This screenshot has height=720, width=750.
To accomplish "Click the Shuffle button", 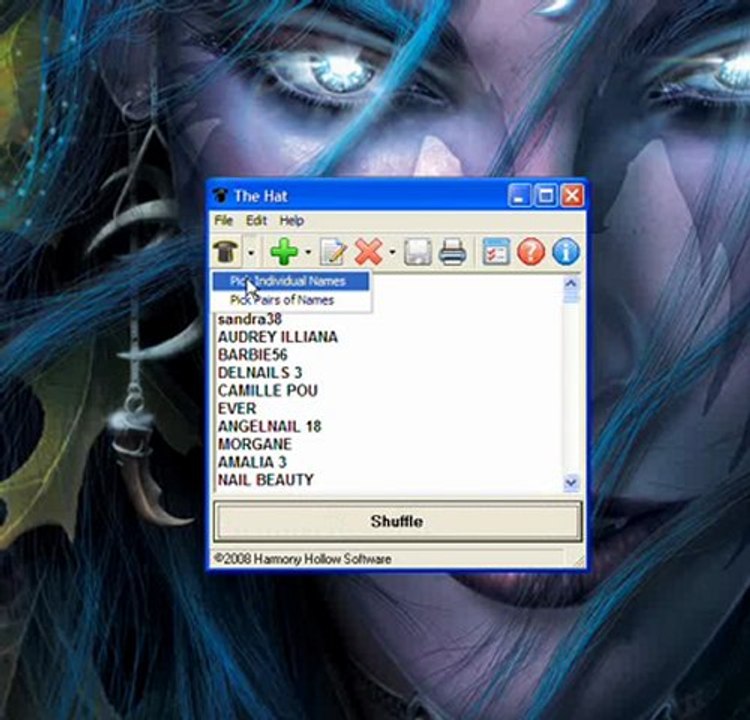I will [x=397, y=521].
